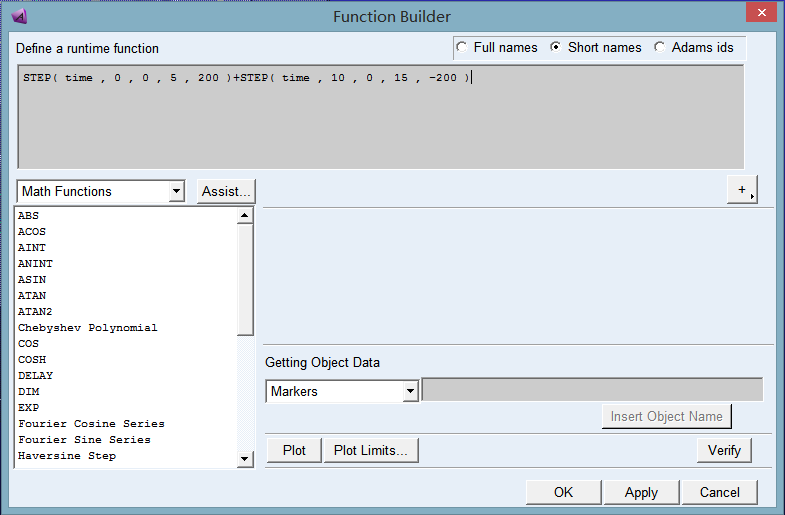The width and height of the screenshot is (785, 515).
Task: Select ACOS in the function list
Action: pyautogui.click(x=32, y=231)
